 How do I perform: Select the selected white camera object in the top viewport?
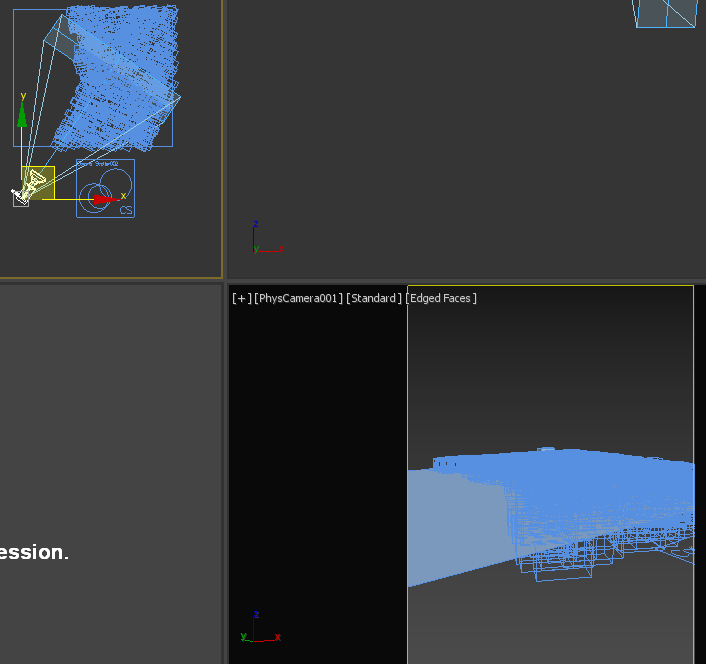(x=21, y=199)
